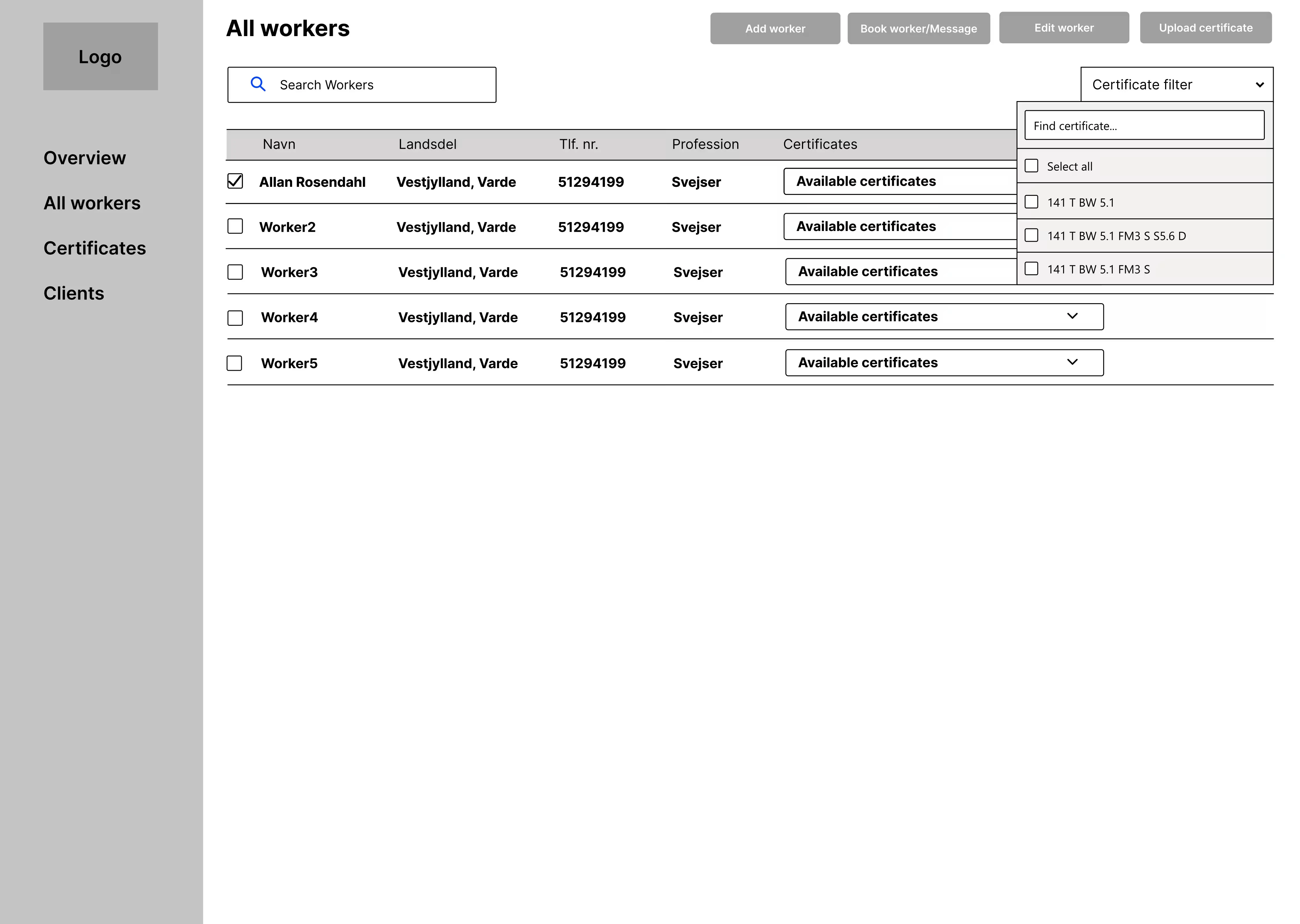Click the chevron on Worker5's certificates
Image resolution: width=1300 pixels, height=924 pixels.
coord(1072,362)
